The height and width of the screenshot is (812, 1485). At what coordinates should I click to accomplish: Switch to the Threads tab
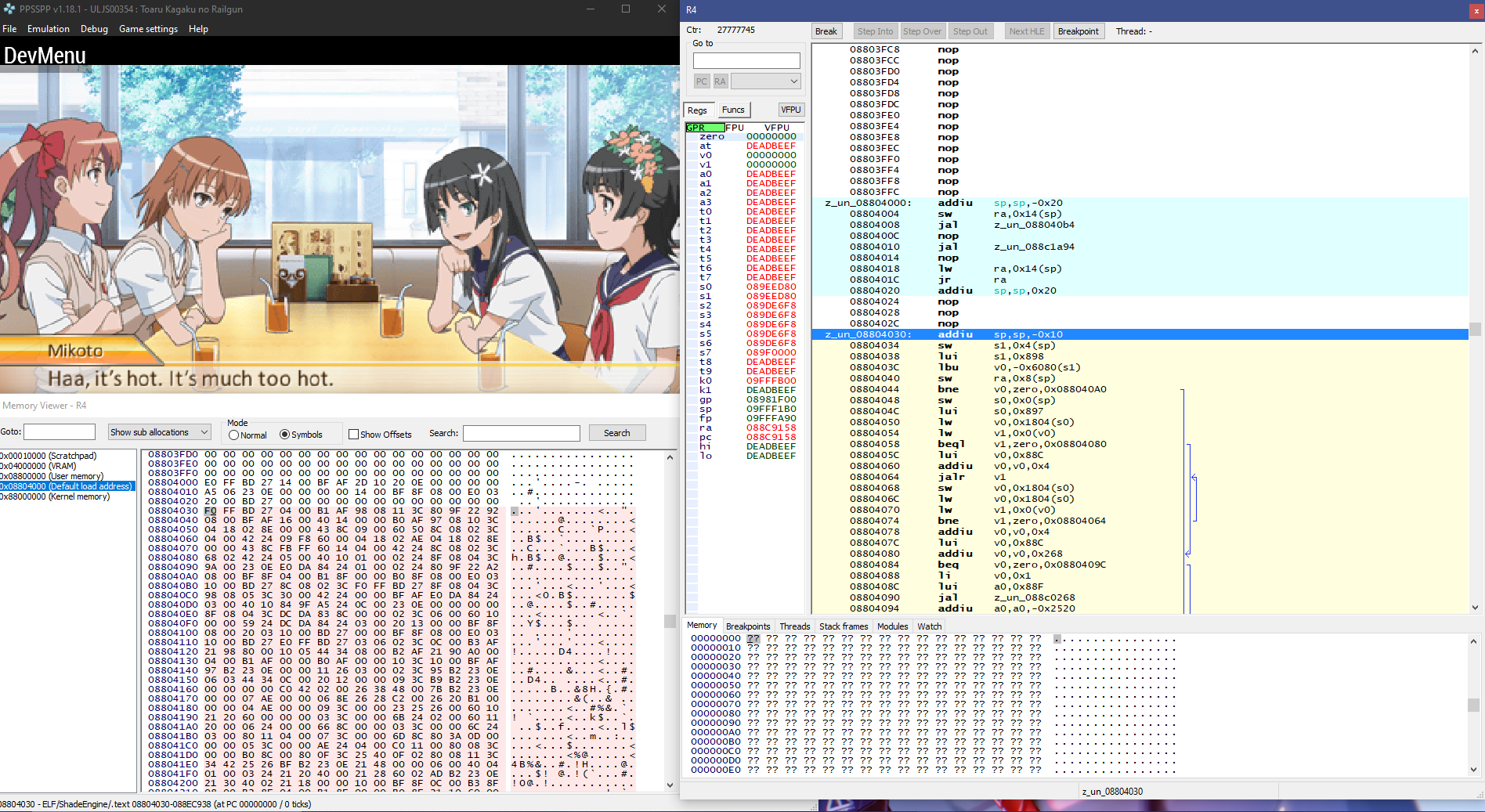pos(794,626)
